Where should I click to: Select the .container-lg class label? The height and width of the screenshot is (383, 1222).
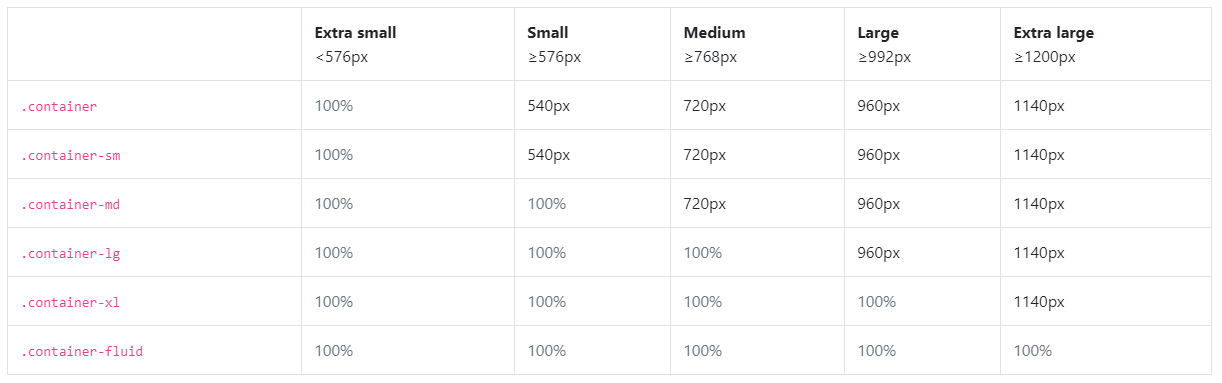point(71,253)
